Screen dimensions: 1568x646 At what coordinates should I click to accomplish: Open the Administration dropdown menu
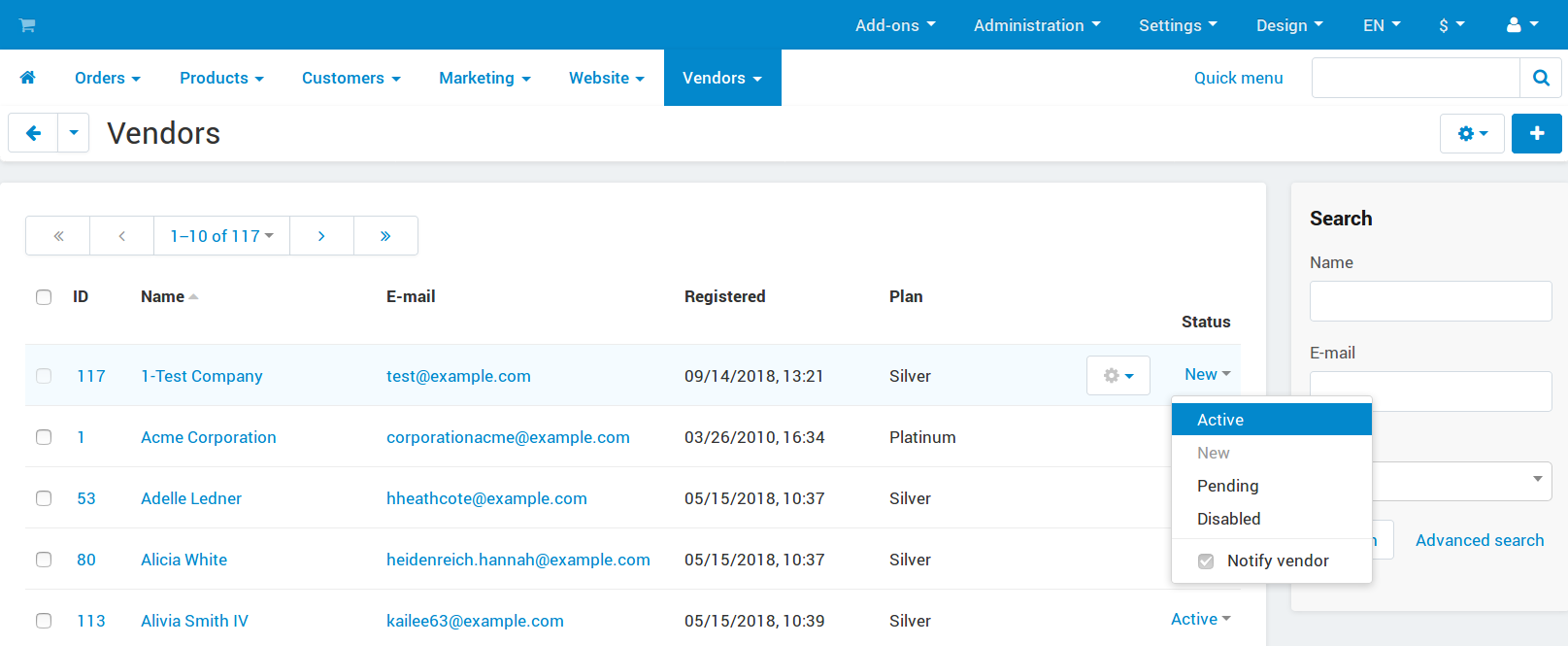1037,25
